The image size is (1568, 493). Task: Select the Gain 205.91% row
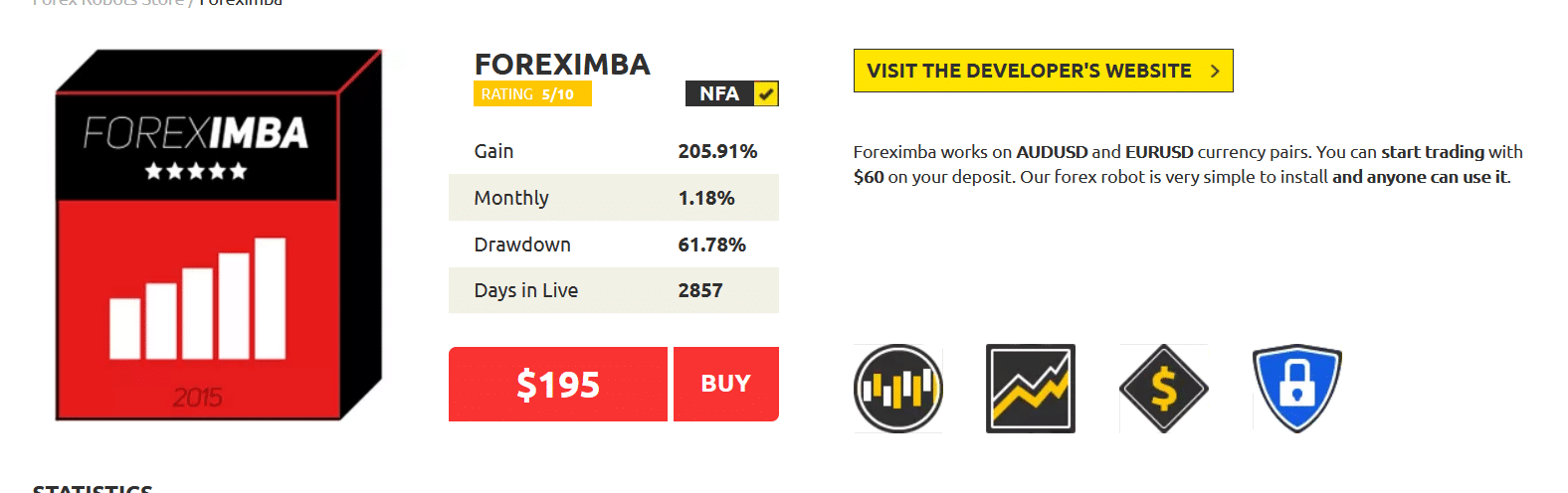click(x=614, y=151)
